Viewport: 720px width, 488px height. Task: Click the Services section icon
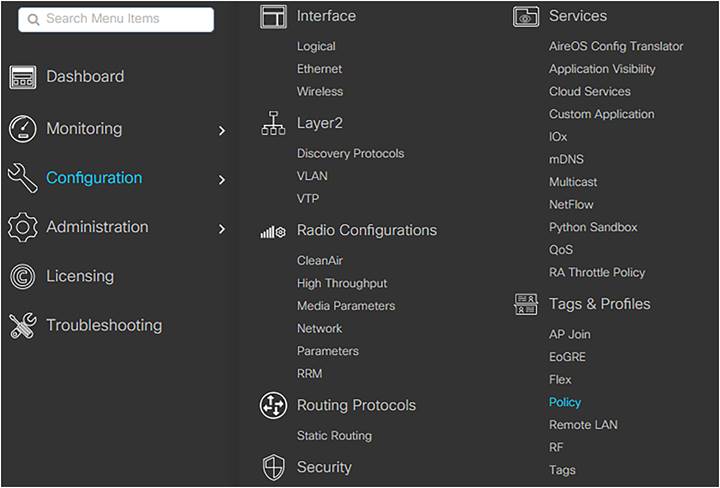coord(526,17)
